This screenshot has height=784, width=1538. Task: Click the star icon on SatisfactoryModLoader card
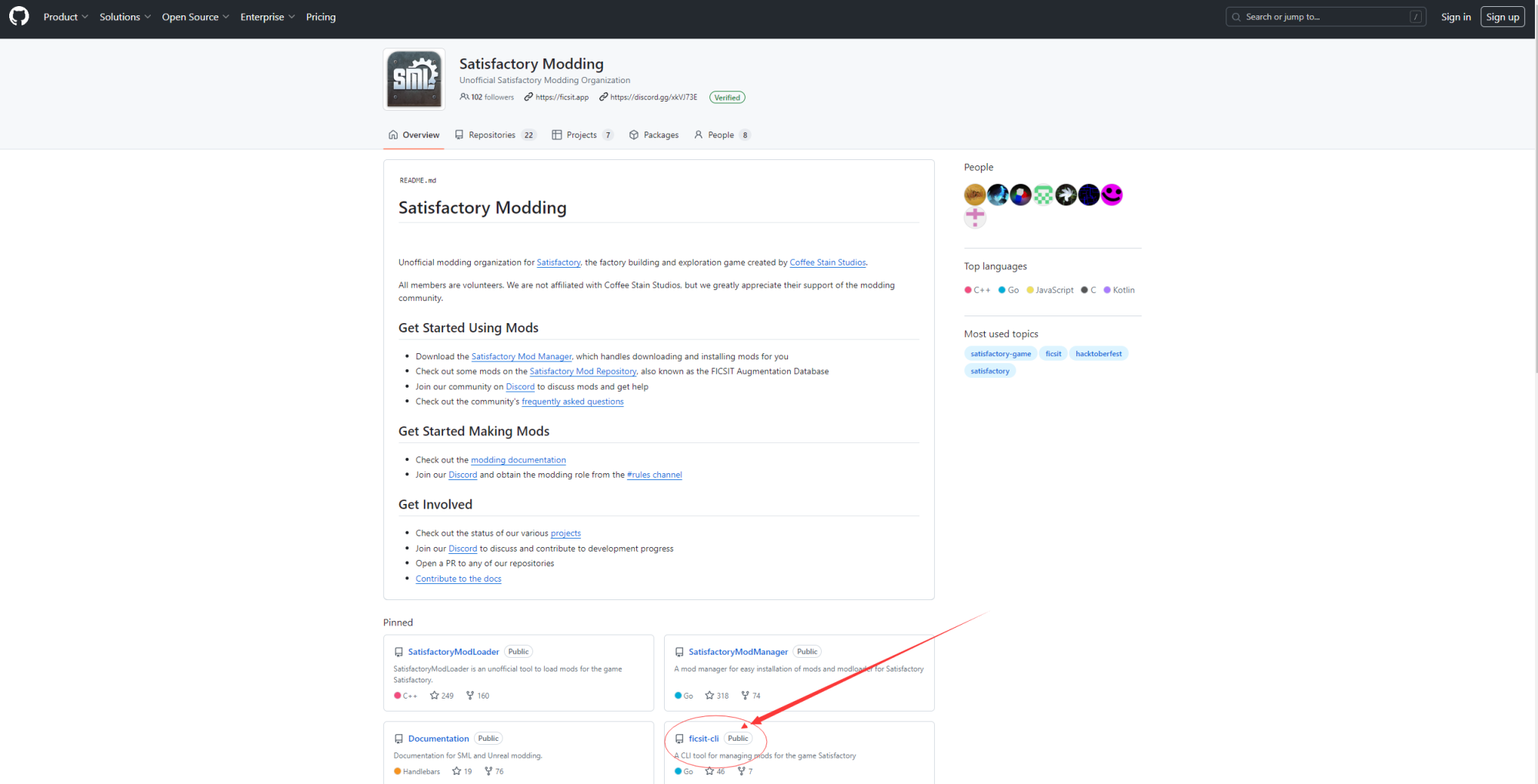point(435,696)
